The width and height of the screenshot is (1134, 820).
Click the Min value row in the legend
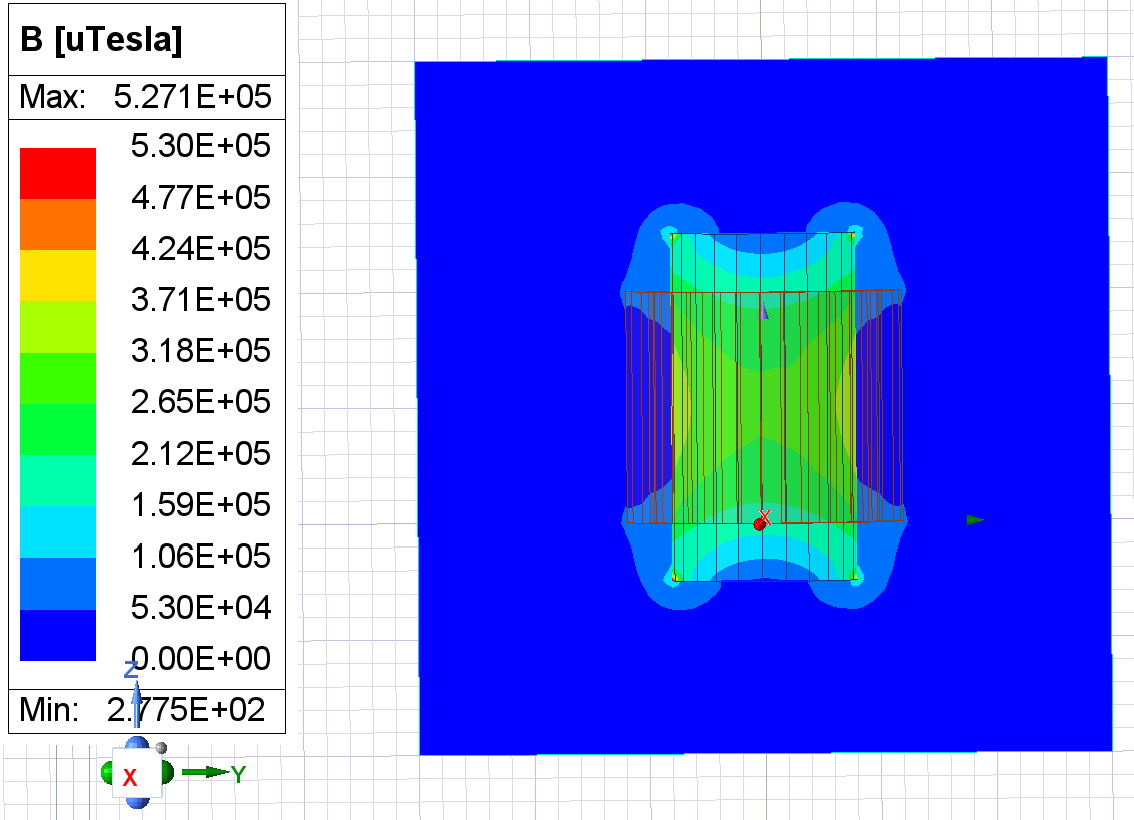(147, 710)
